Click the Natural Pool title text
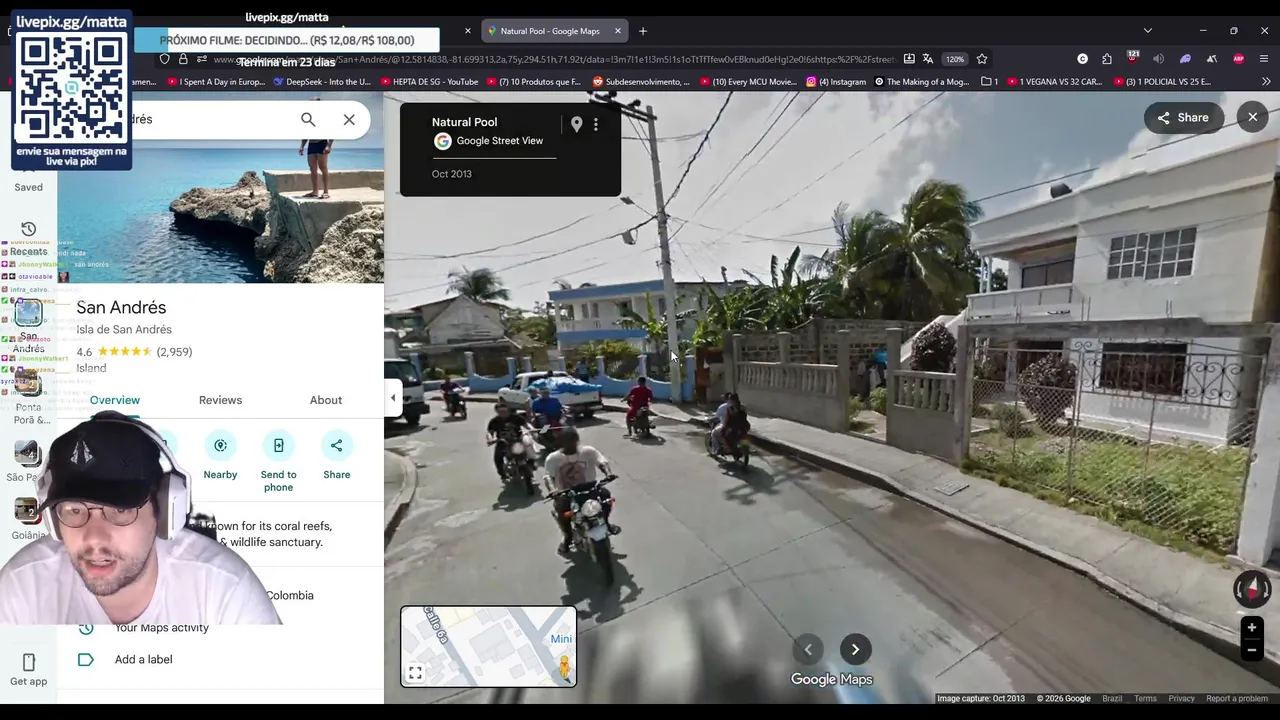The height and width of the screenshot is (720, 1280). coord(464,122)
